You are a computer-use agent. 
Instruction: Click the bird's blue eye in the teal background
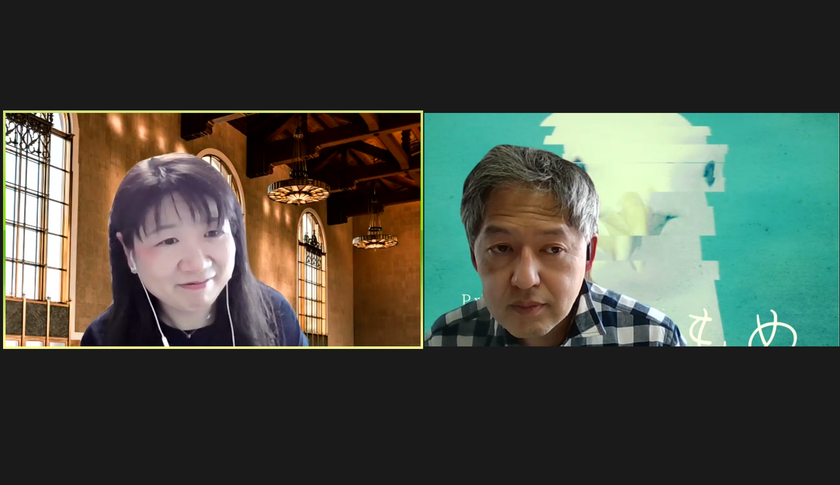point(710,172)
